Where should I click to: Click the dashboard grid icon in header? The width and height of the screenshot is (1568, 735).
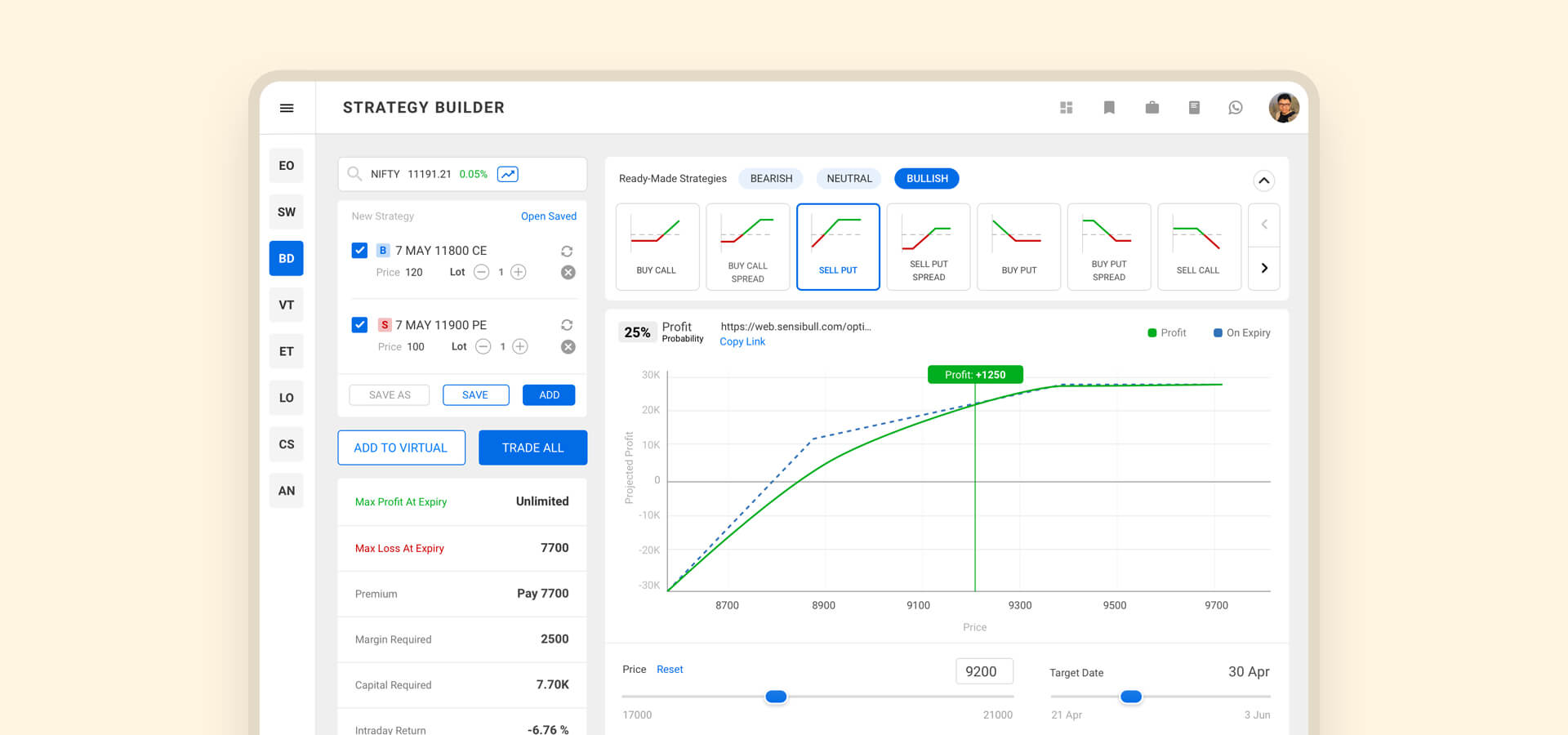pyautogui.click(x=1066, y=108)
